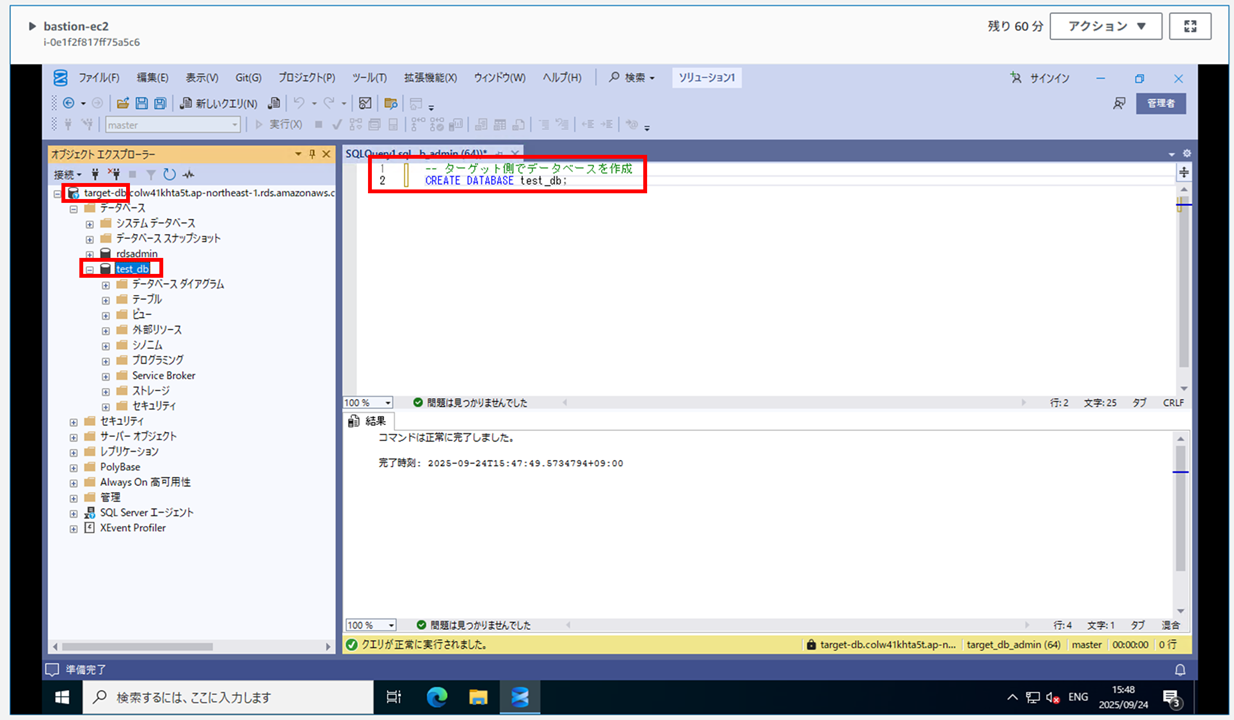The width and height of the screenshot is (1234, 720).
Task: Click the Object Explorer horizontal scrollbar
Action: coord(191,647)
